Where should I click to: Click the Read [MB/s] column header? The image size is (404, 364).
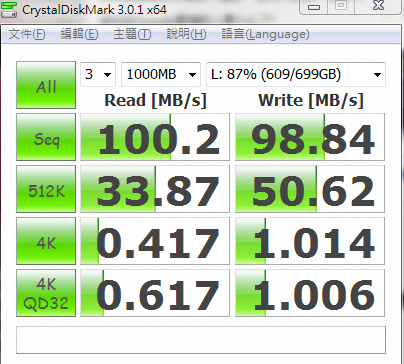pos(155,100)
